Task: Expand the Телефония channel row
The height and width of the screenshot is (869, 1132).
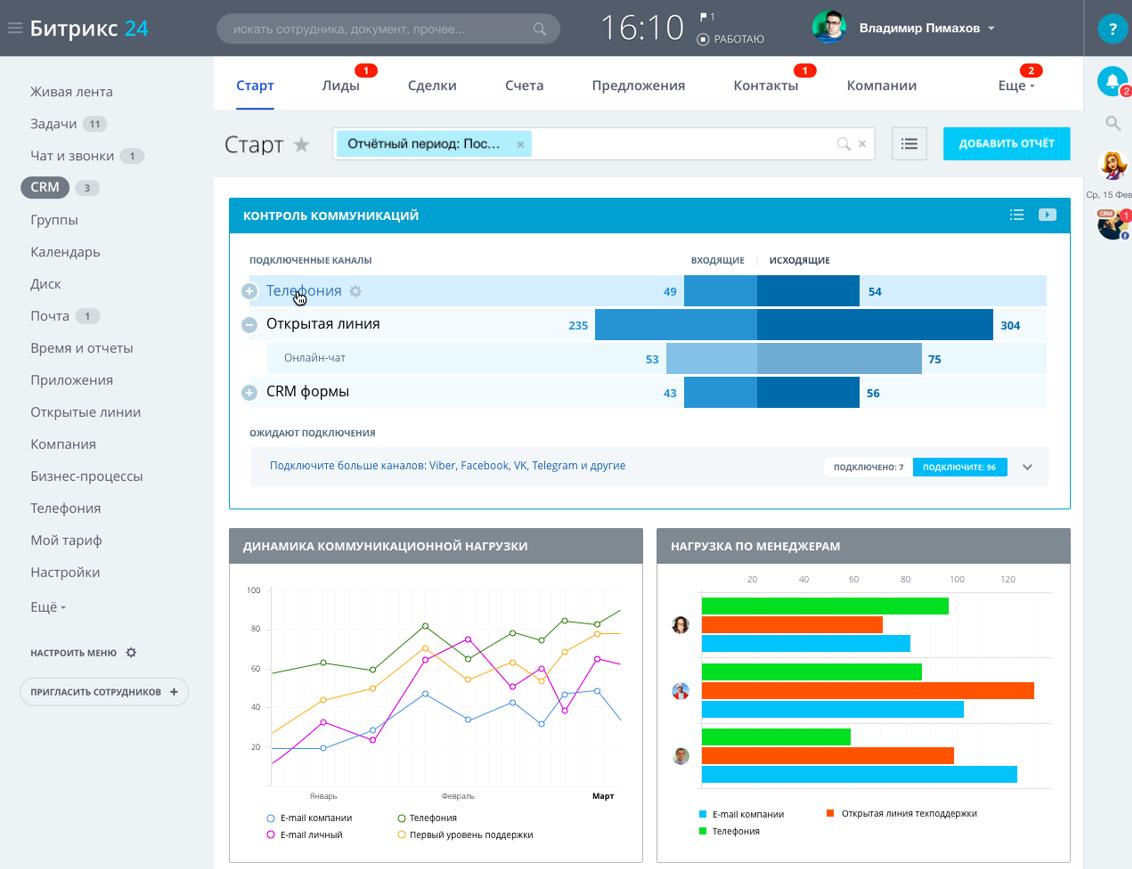Action: click(x=249, y=291)
